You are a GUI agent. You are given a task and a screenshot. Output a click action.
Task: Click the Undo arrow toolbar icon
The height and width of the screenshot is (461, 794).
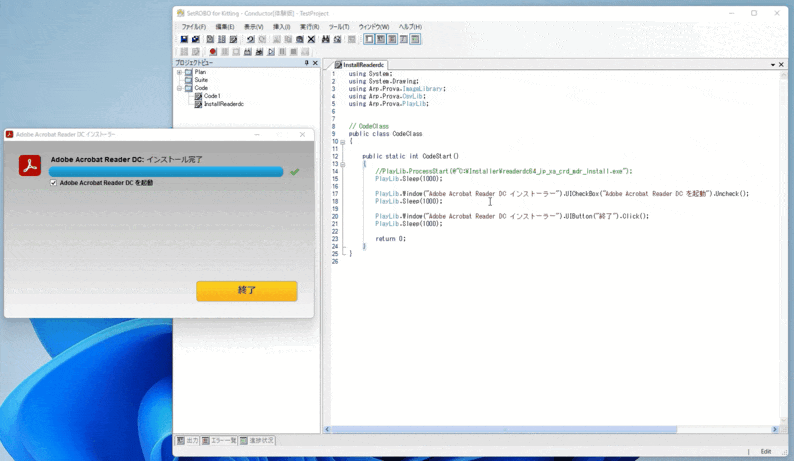pos(250,39)
